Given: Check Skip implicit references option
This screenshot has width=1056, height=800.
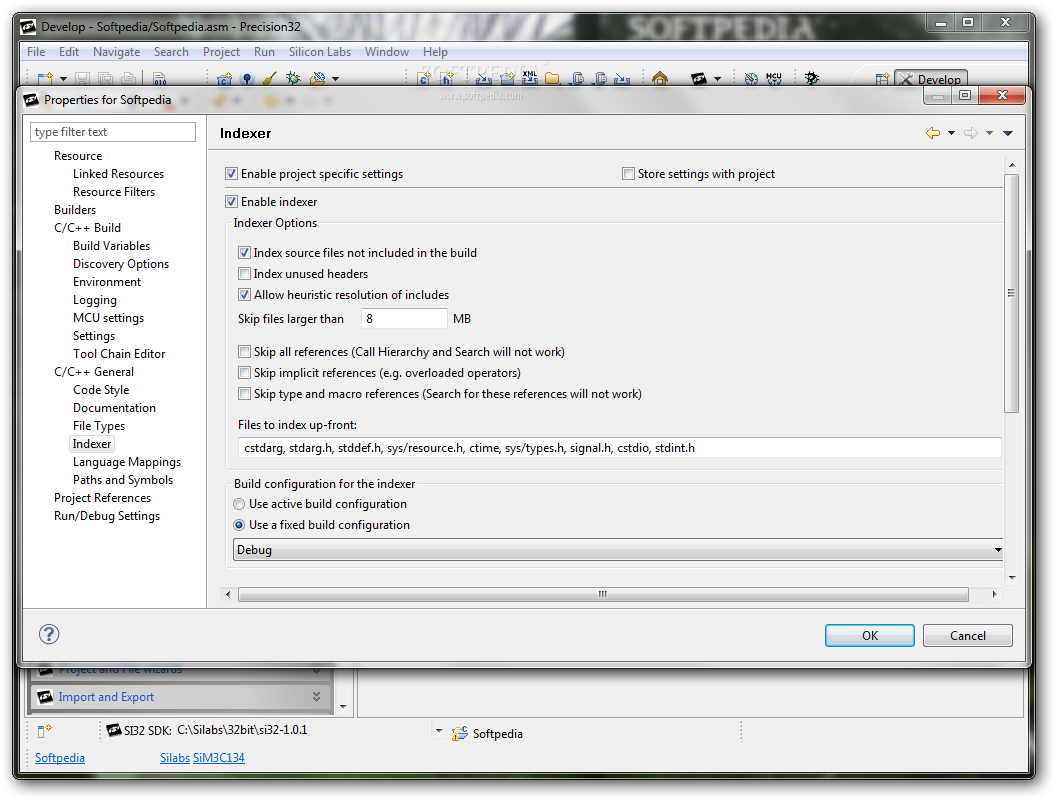Looking at the screenshot, I should pos(244,372).
